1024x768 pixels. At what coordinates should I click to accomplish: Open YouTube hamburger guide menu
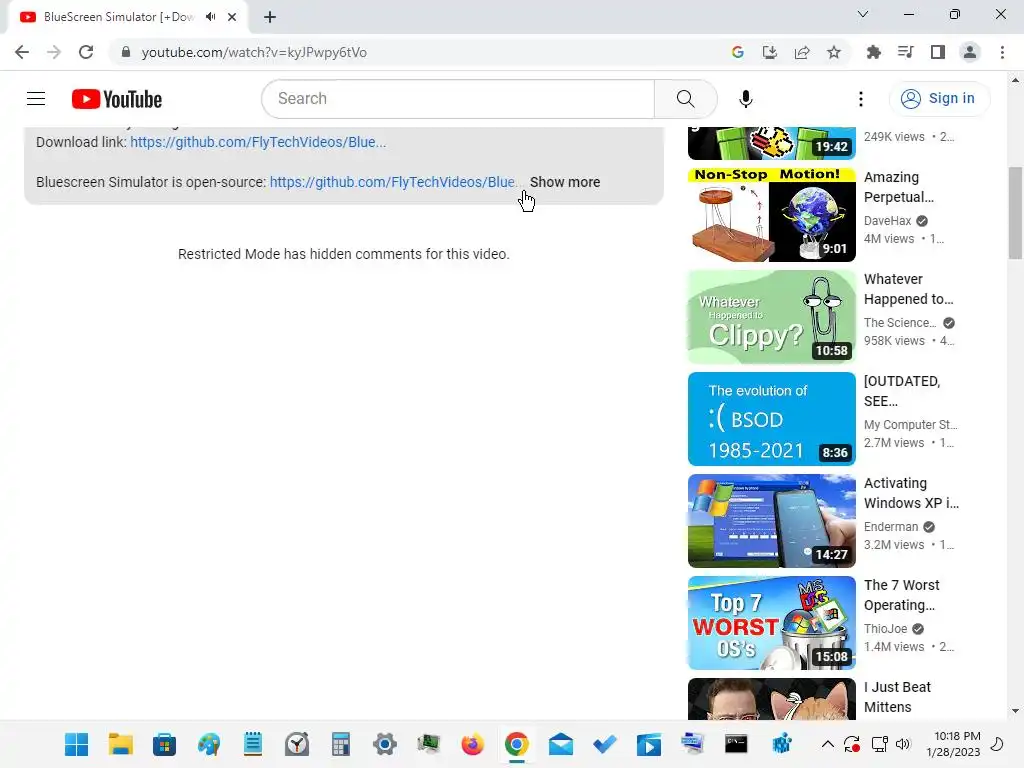(36, 99)
